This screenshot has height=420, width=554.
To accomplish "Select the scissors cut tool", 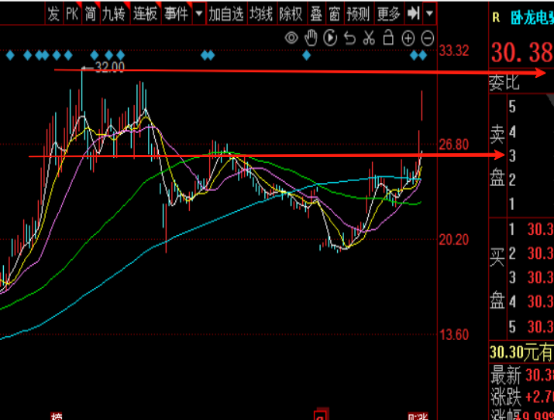I will (369, 38).
